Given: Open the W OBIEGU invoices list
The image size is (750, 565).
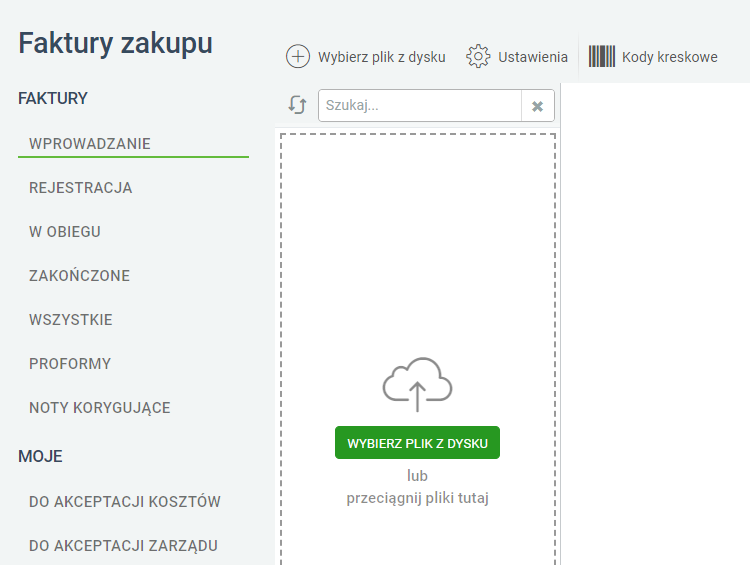Looking at the screenshot, I should tap(65, 232).
